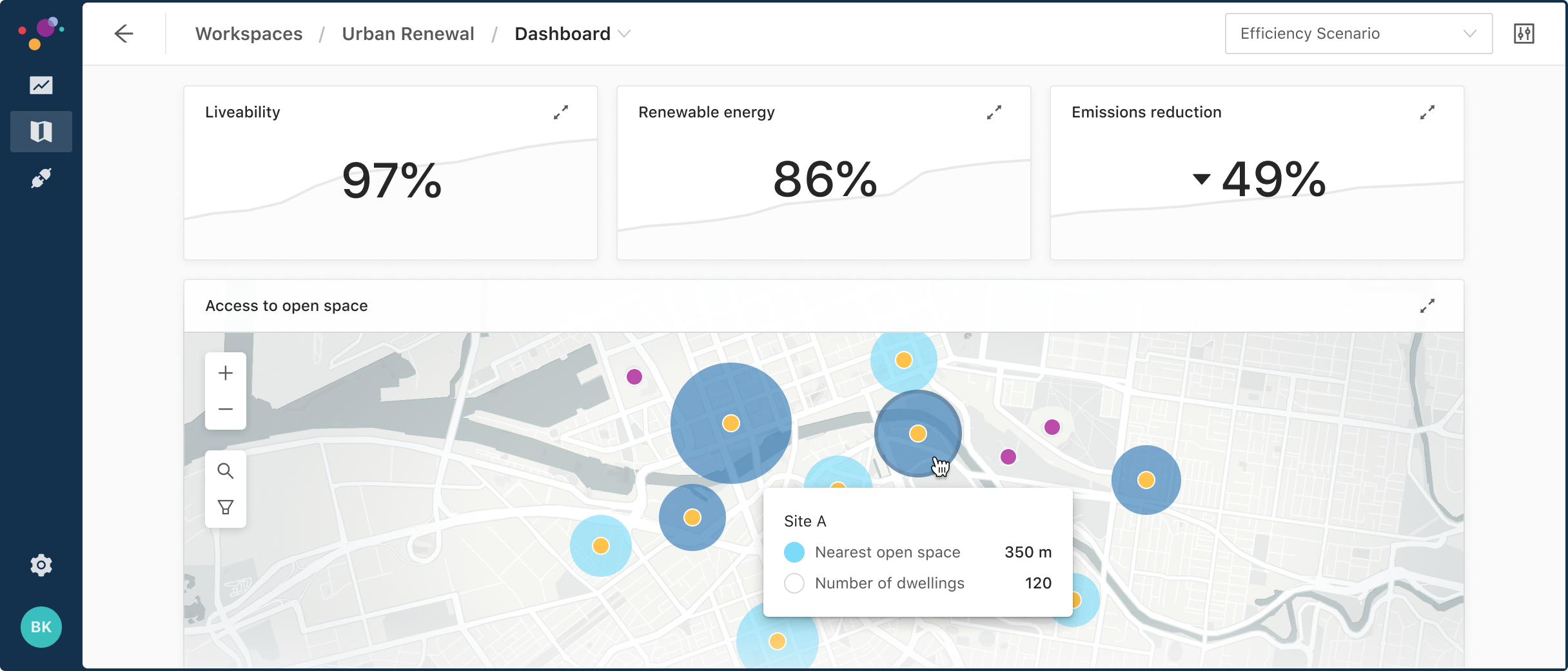The width and height of the screenshot is (1568, 671).
Task: Toggle Number of dwellings legend circle
Action: click(x=794, y=583)
